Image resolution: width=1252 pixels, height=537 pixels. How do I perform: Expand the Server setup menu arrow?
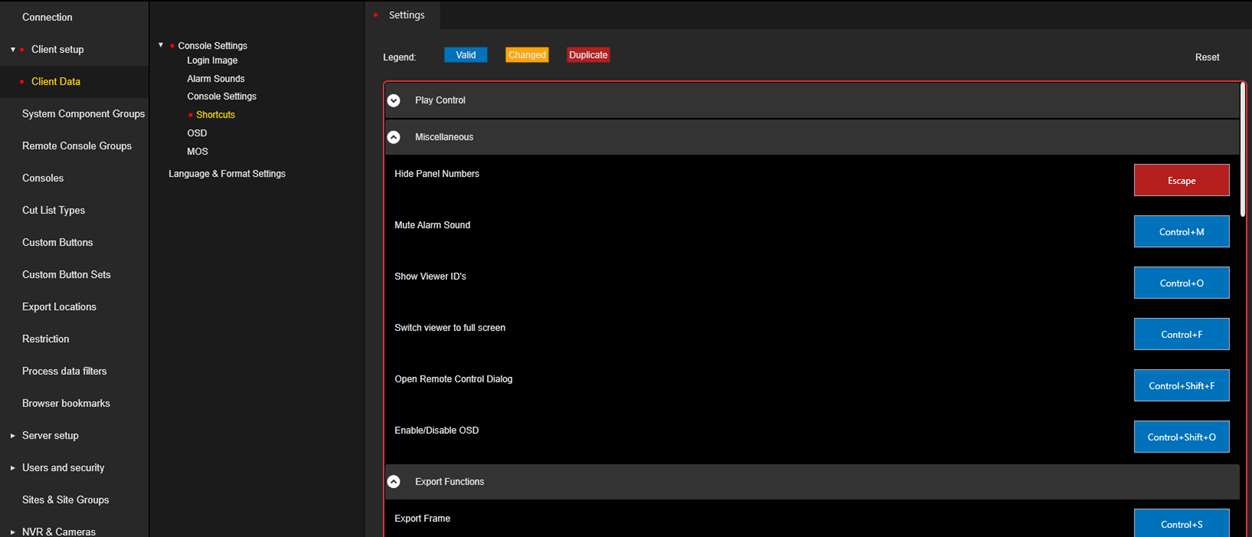coord(13,436)
